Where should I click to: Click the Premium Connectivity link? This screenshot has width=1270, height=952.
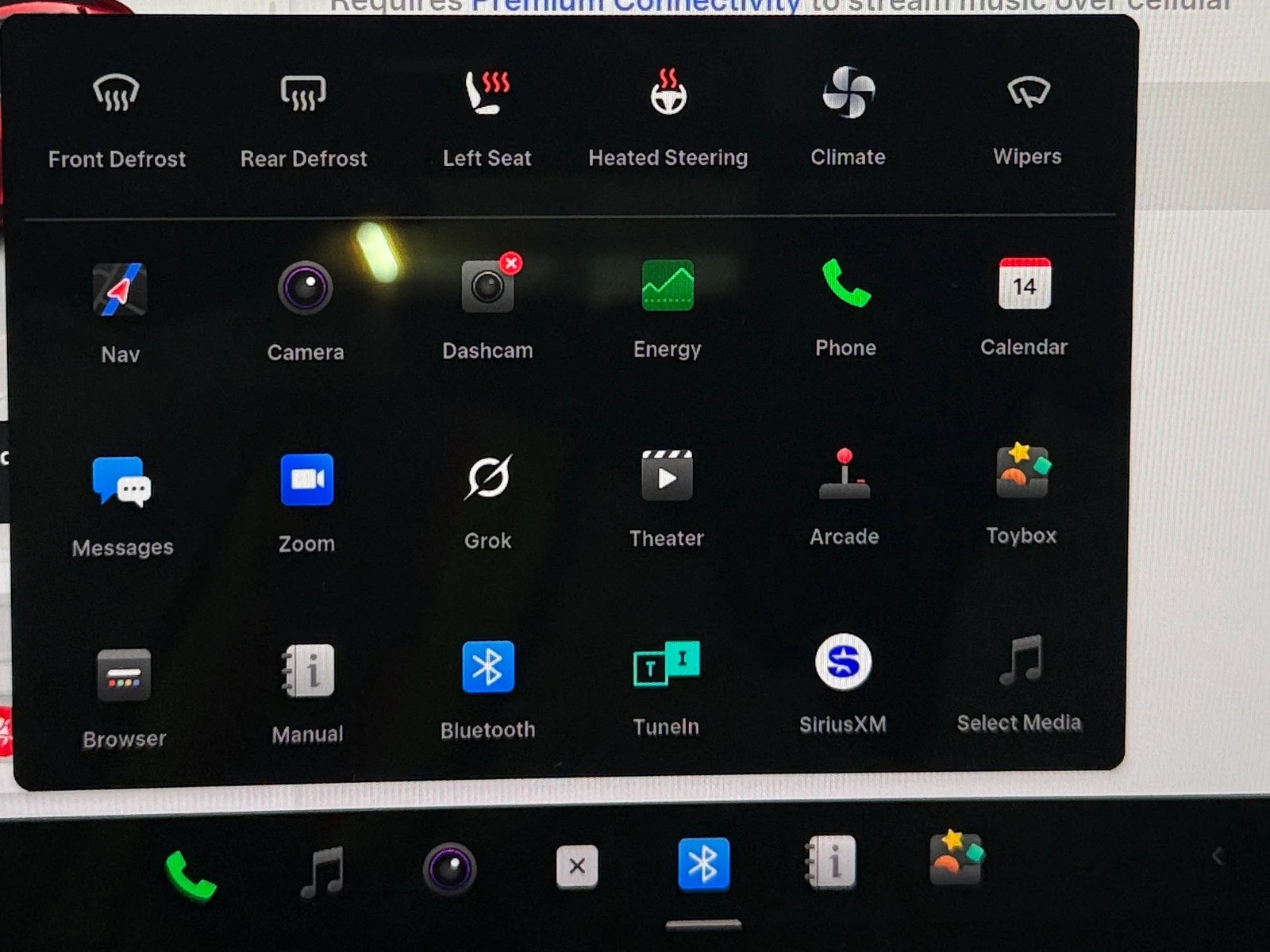click(x=635, y=6)
